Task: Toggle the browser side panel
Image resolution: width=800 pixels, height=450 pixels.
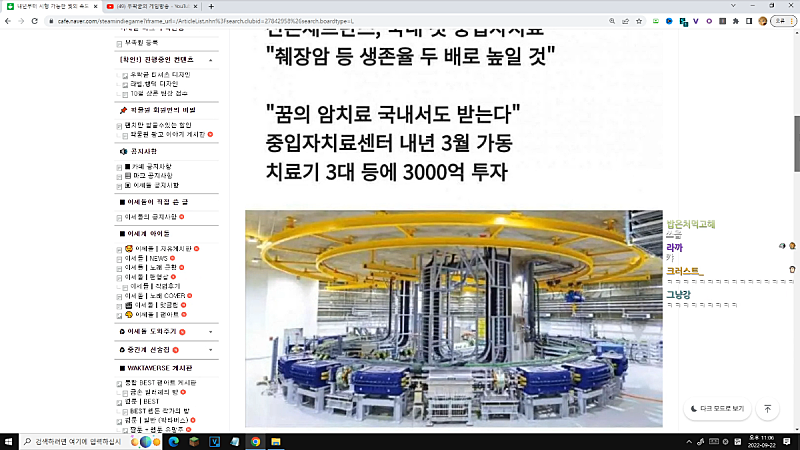Action: [749, 21]
